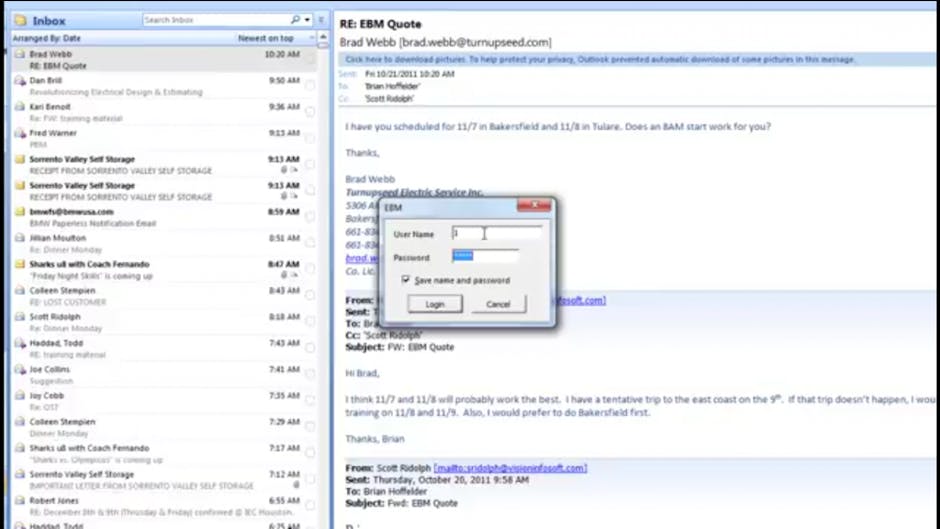The width and height of the screenshot is (940, 529).
Task: Click the Password field in EBM dialog
Action: [x=485, y=257]
